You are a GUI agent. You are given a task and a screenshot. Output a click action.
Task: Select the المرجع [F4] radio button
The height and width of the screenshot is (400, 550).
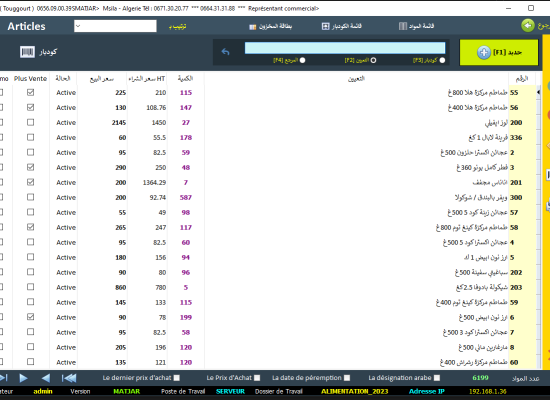[x=302, y=60]
